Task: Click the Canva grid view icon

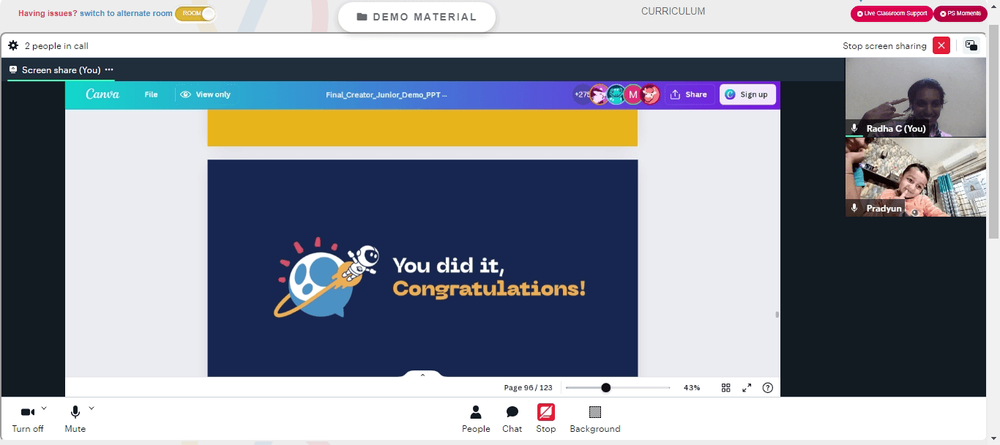Action: (x=726, y=388)
